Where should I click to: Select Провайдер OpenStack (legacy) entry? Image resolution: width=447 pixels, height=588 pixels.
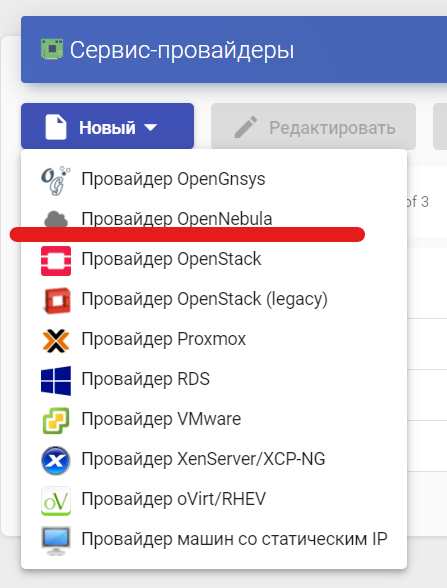(214, 299)
